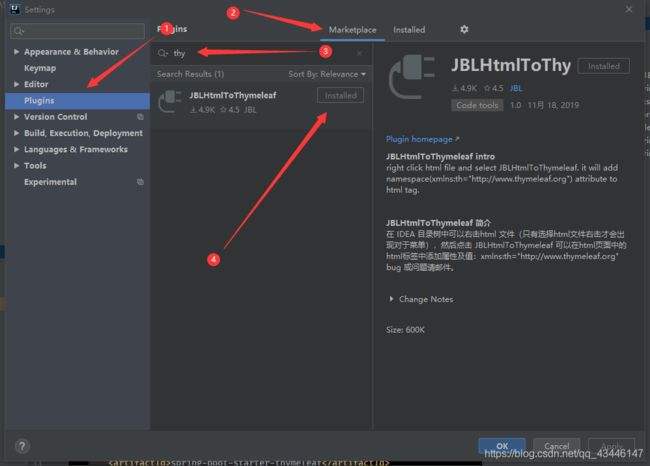
Task: Expand Languages & Frameworks node
Action: click(x=17, y=149)
